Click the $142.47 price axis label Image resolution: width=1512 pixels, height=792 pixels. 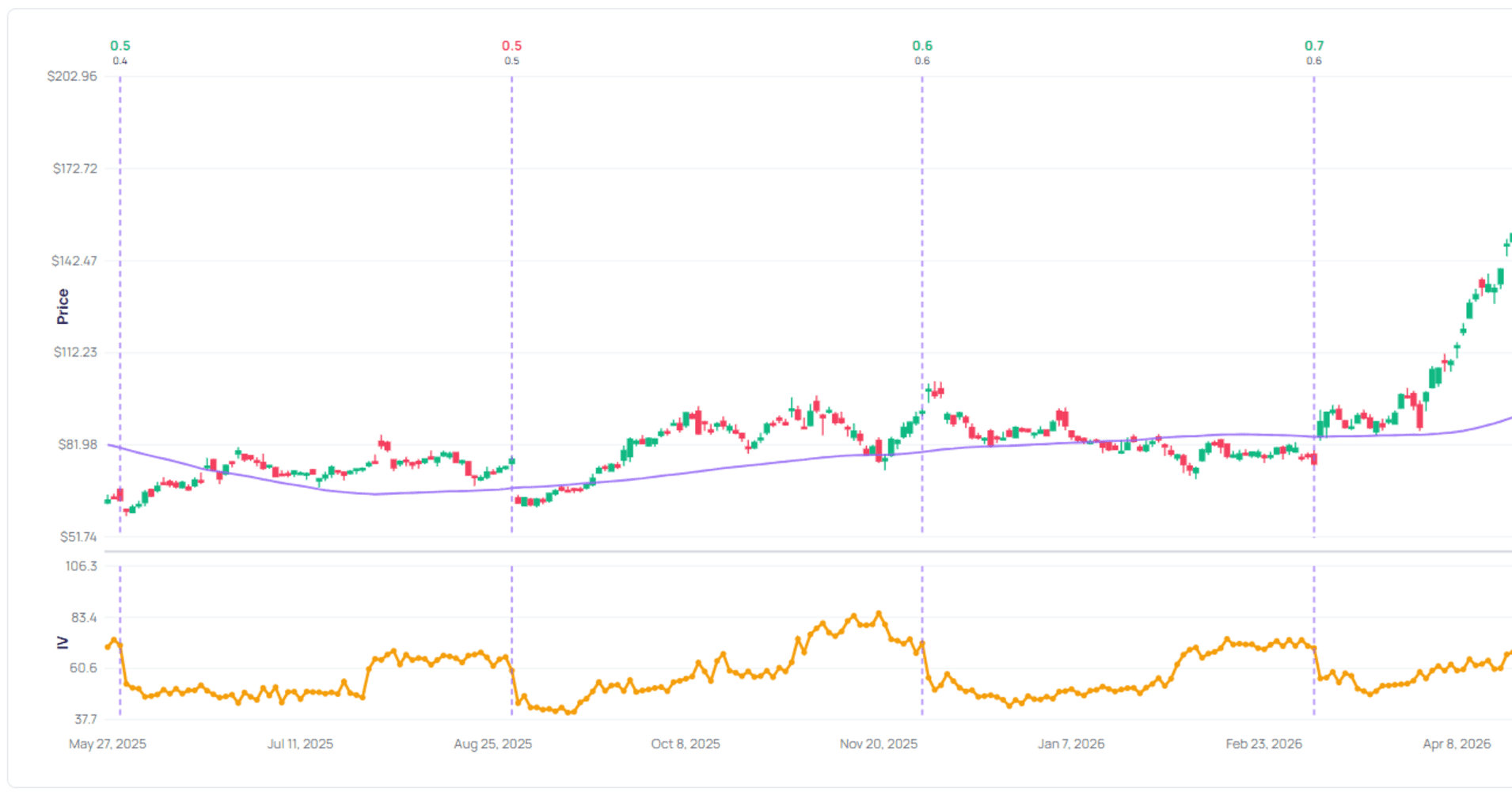[x=74, y=261]
